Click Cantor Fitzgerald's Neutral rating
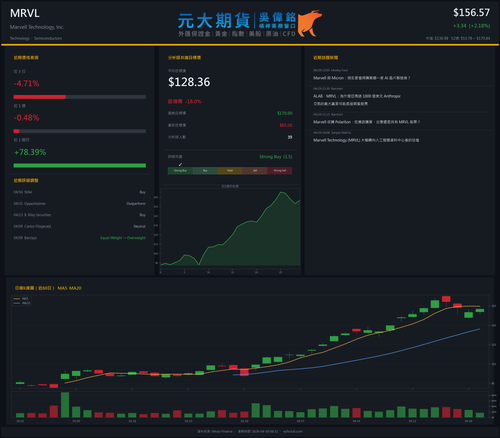Screen dimensions: 500x438 click(140, 226)
